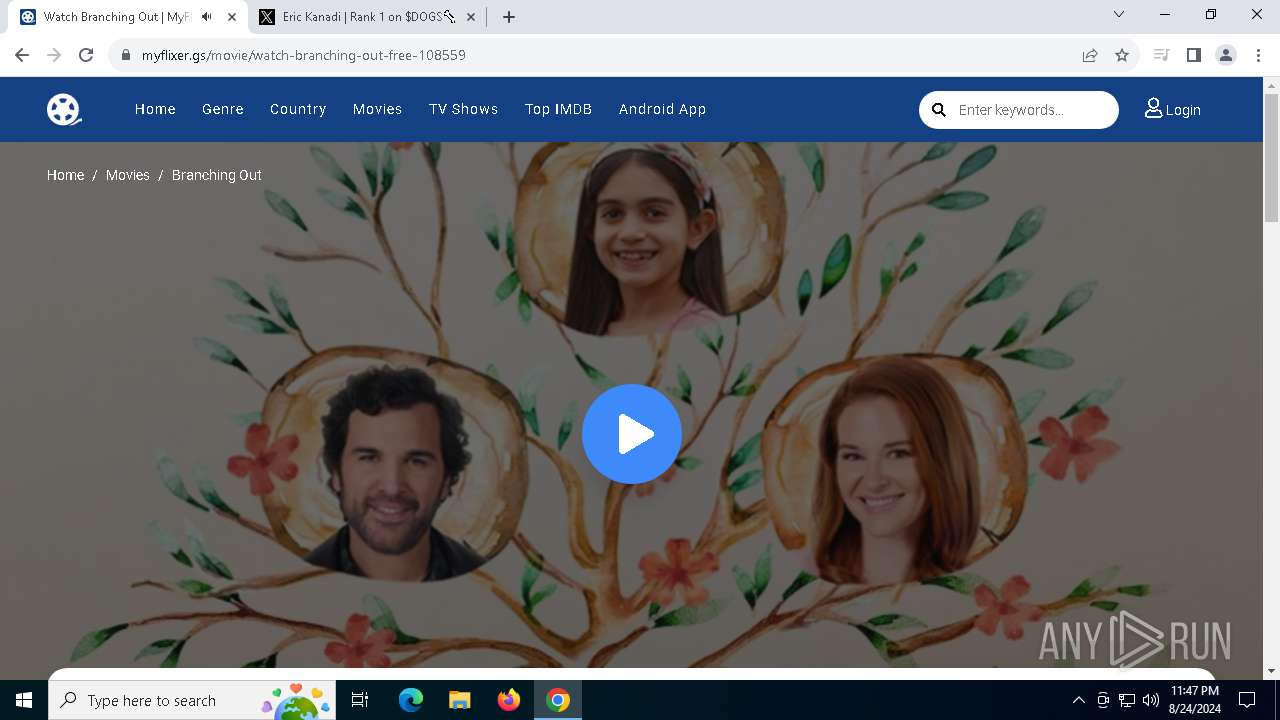
Task: Go to TV Shows section
Action: pos(463,109)
